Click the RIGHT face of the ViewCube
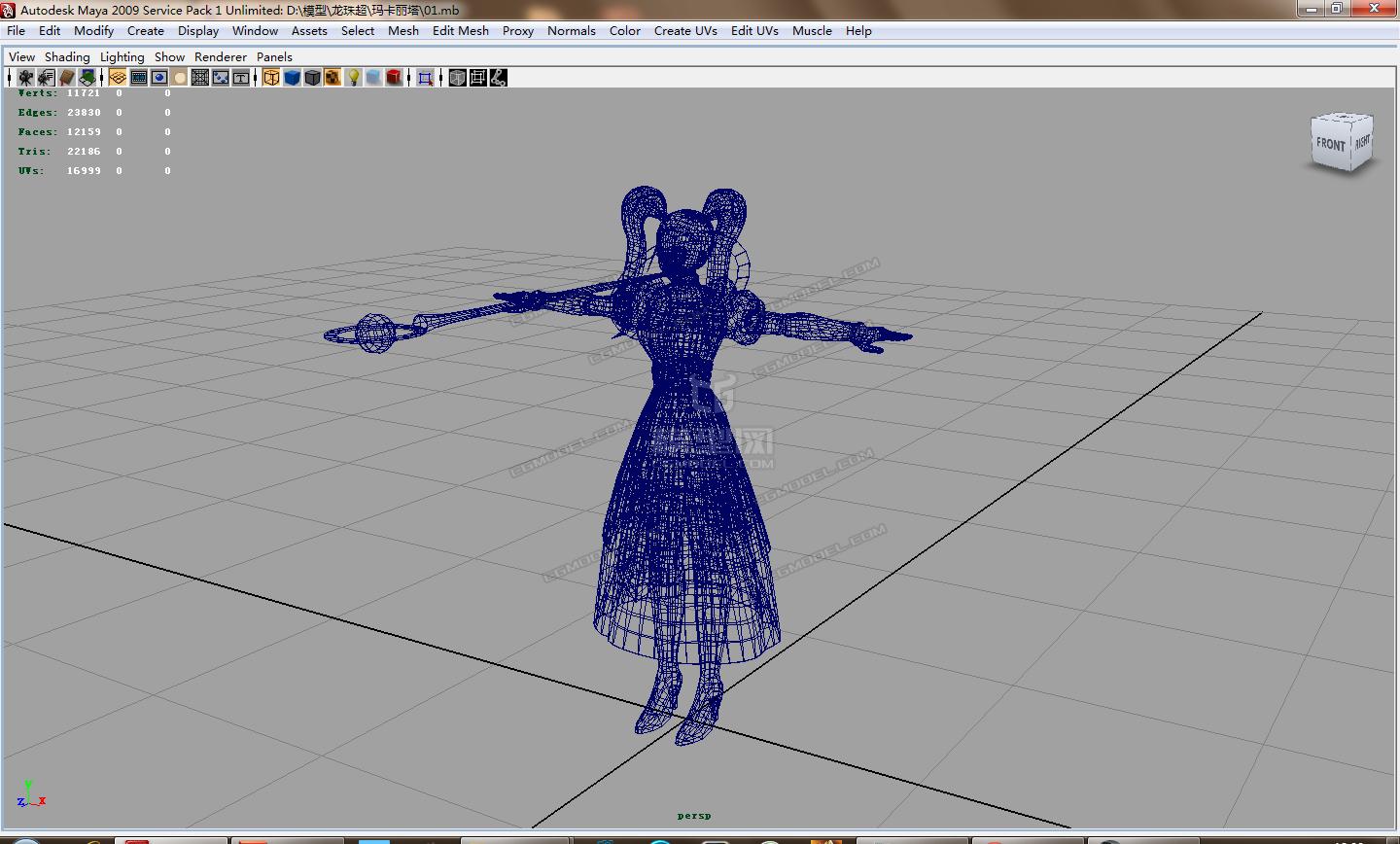1400x844 pixels. pyautogui.click(x=1362, y=142)
